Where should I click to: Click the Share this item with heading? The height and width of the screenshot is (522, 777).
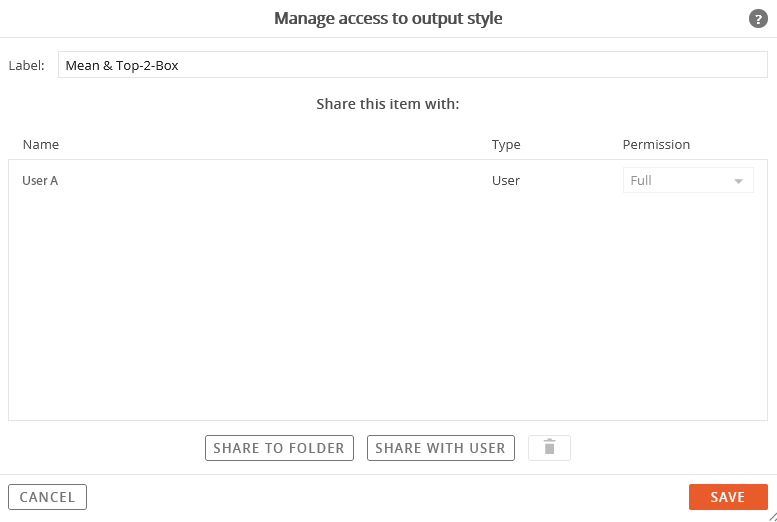[388, 104]
